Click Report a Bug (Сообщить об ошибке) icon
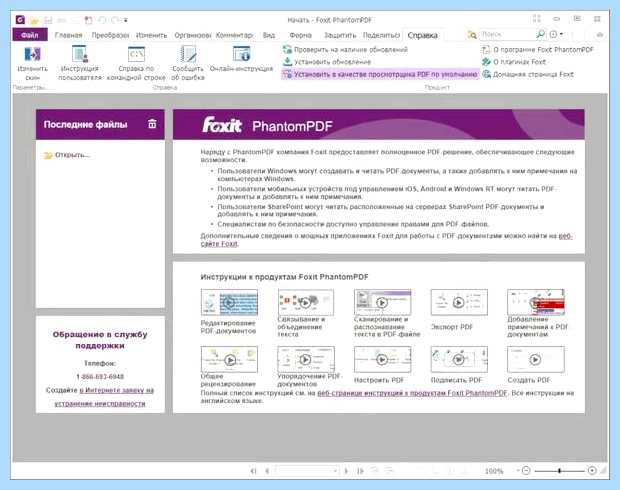620x490 pixels. tap(188, 54)
